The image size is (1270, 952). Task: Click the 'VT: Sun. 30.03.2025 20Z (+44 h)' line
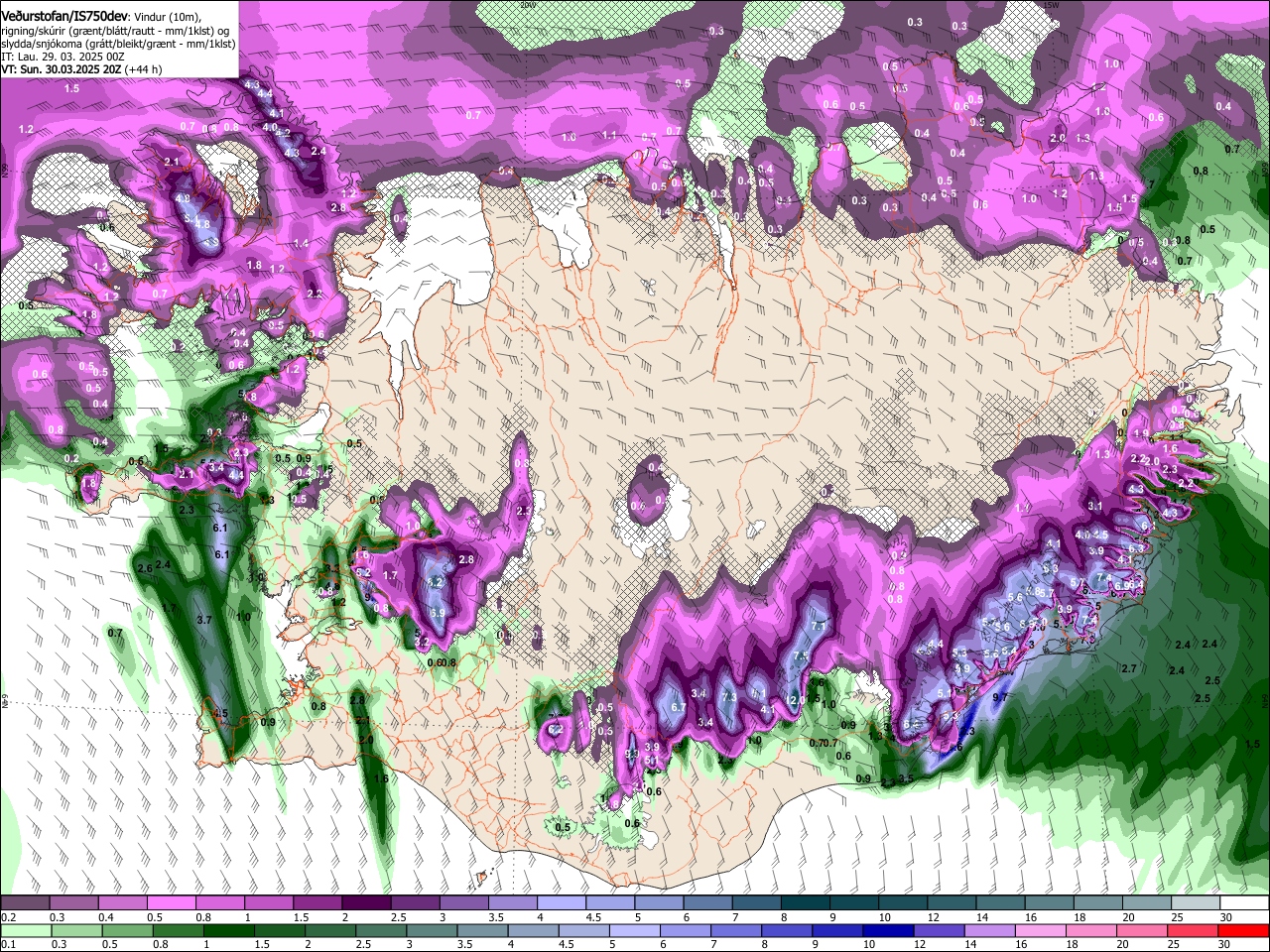click(81, 70)
